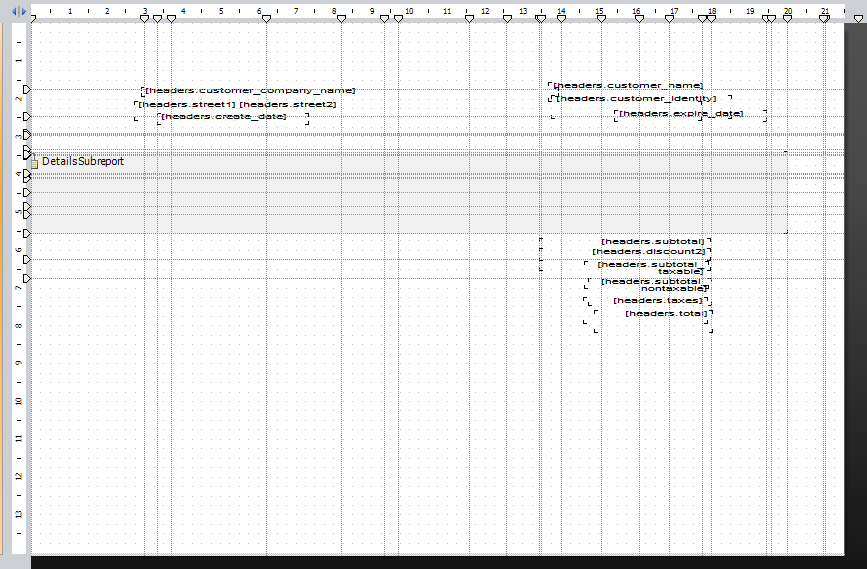Select lowest guide marker on the vertical ruler
The image size is (867, 569).
(27, 278)
